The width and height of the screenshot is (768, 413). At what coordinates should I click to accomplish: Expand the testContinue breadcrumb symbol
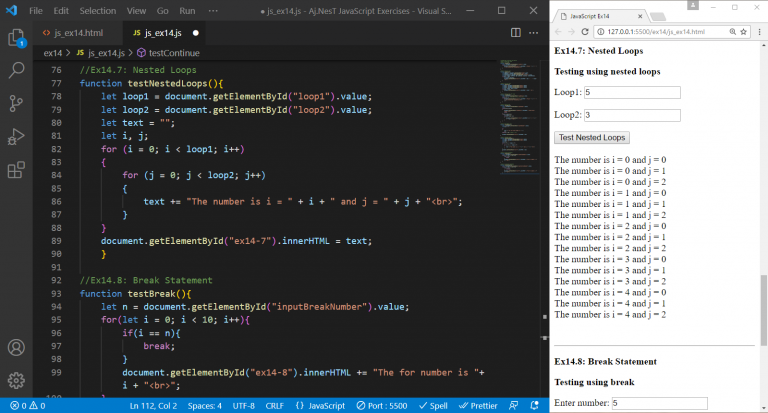[172, 52]
